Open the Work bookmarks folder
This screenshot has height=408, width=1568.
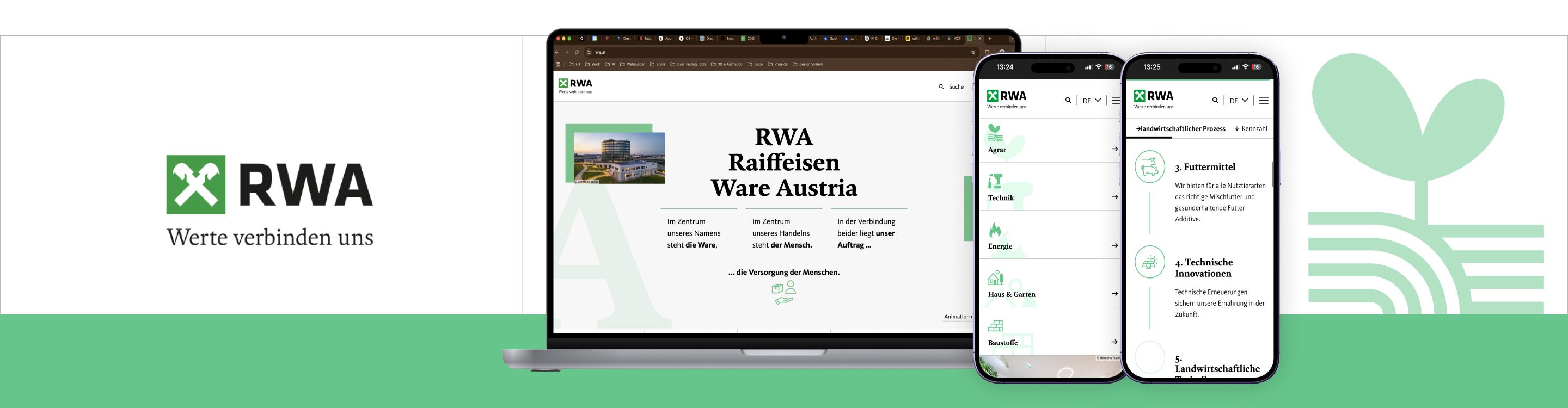click(593, 64)
